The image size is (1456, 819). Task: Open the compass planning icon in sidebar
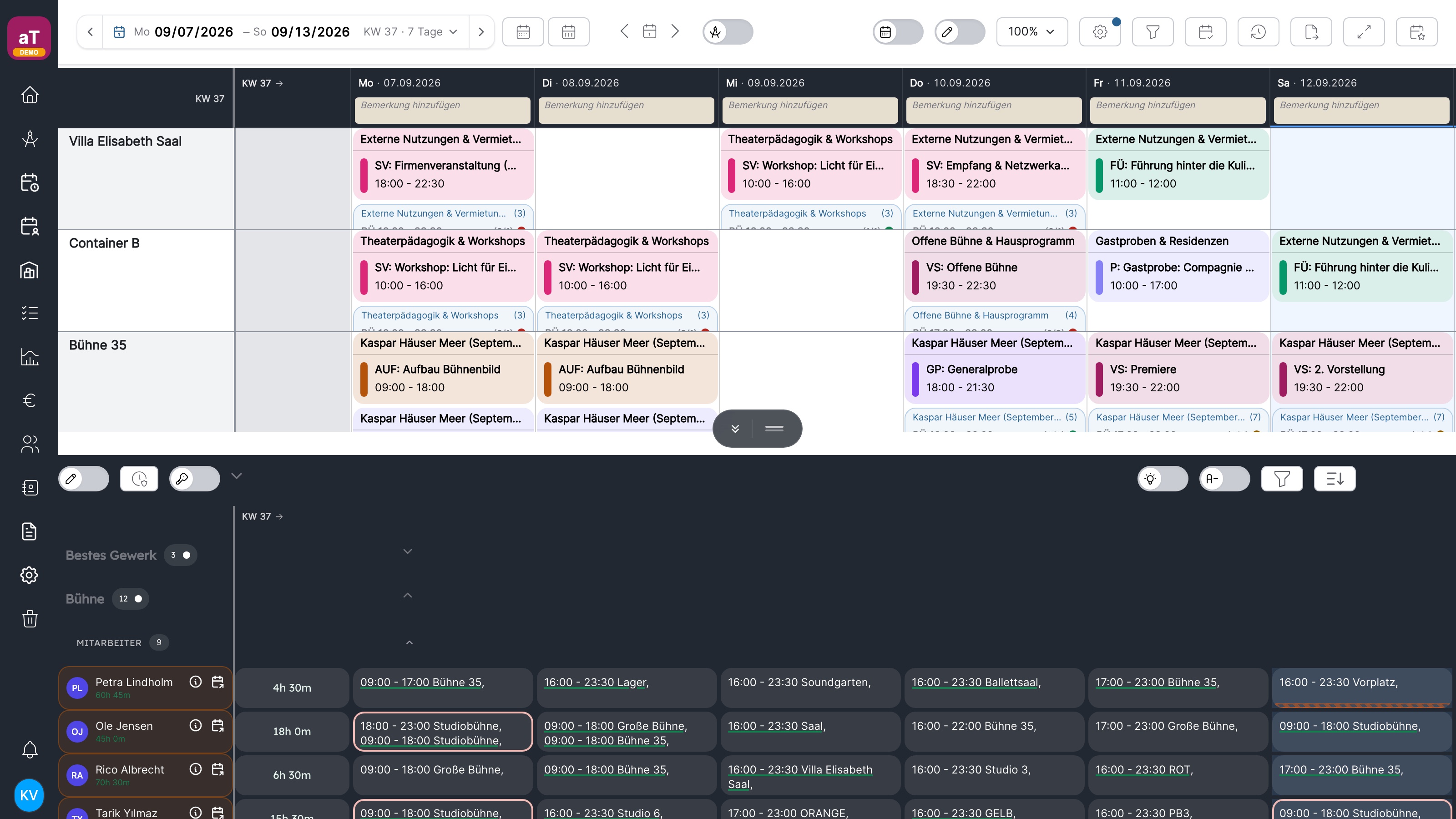(30, 138)
